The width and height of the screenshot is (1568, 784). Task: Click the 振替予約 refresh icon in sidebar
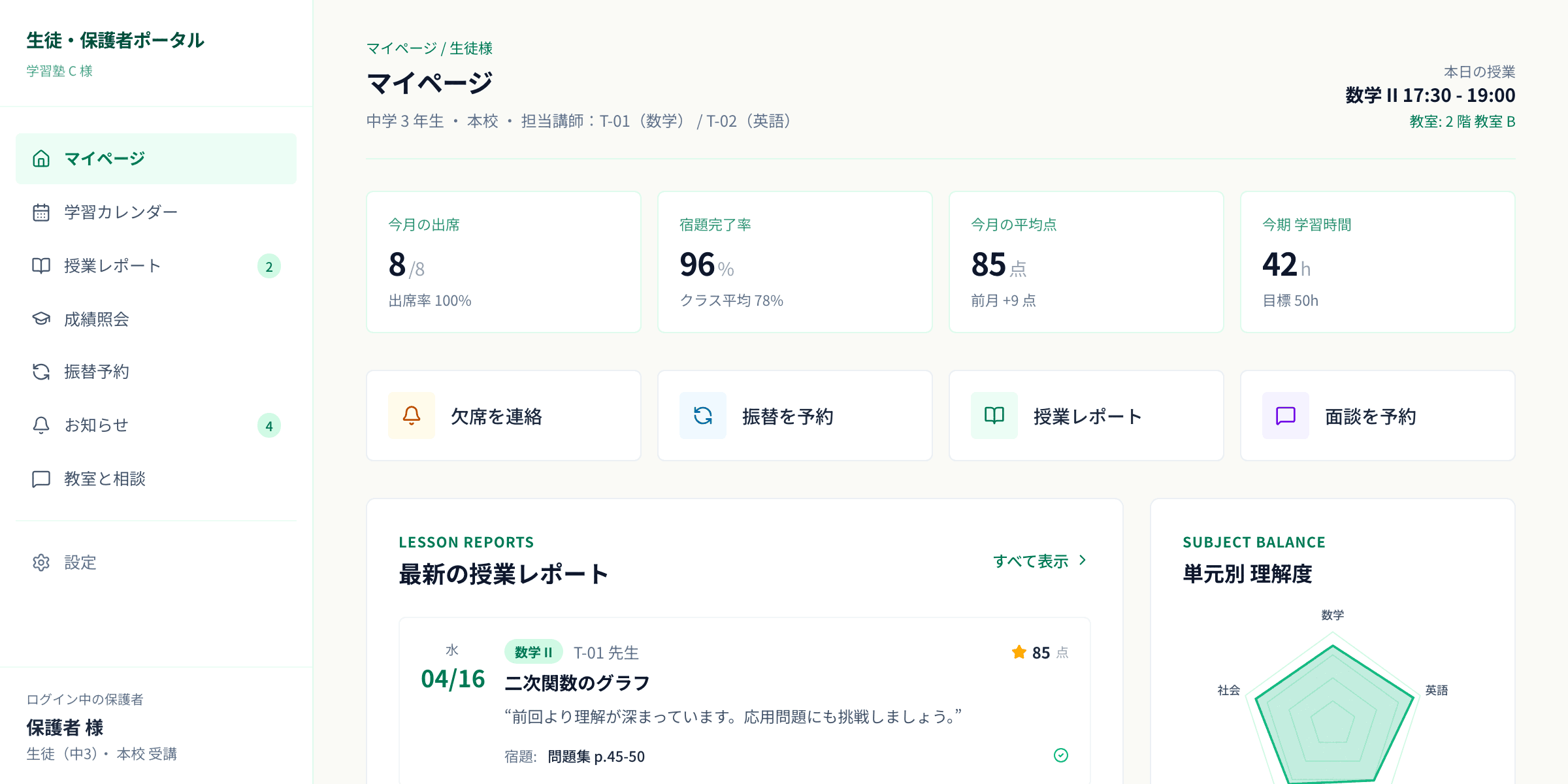click(41, 372)
